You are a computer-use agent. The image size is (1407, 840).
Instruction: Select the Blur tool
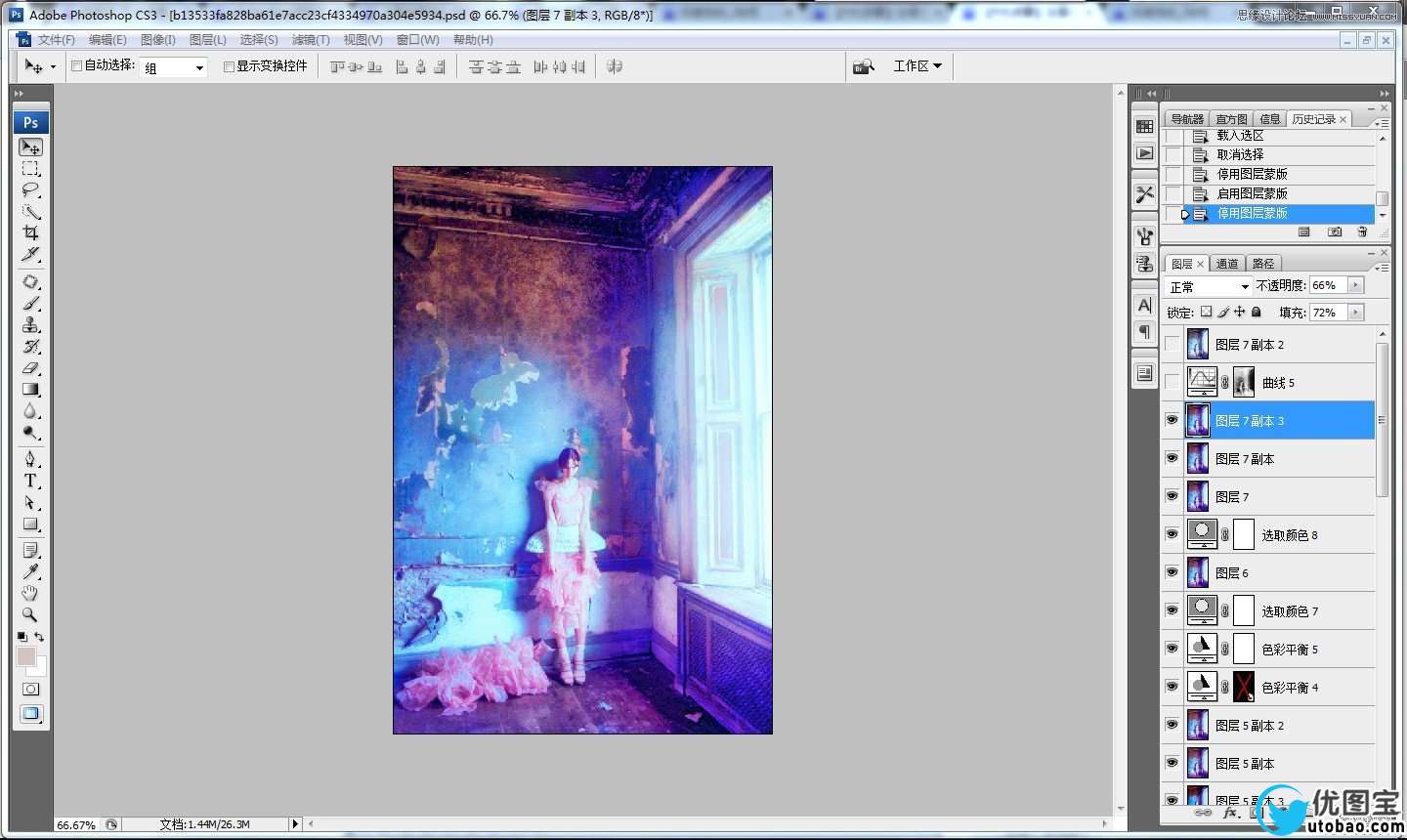(31, 411)
